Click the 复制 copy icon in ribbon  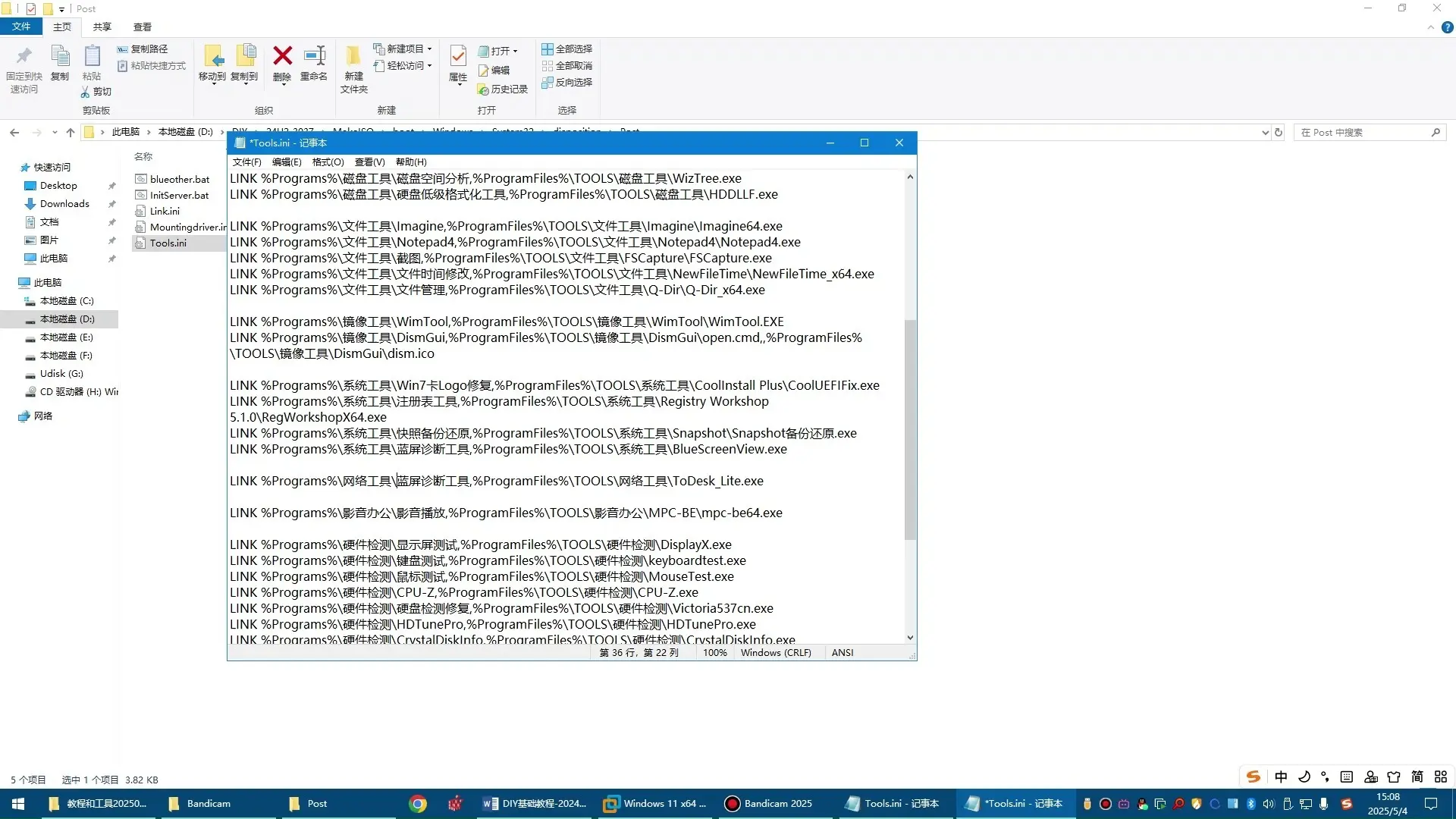tap(60, 56)
